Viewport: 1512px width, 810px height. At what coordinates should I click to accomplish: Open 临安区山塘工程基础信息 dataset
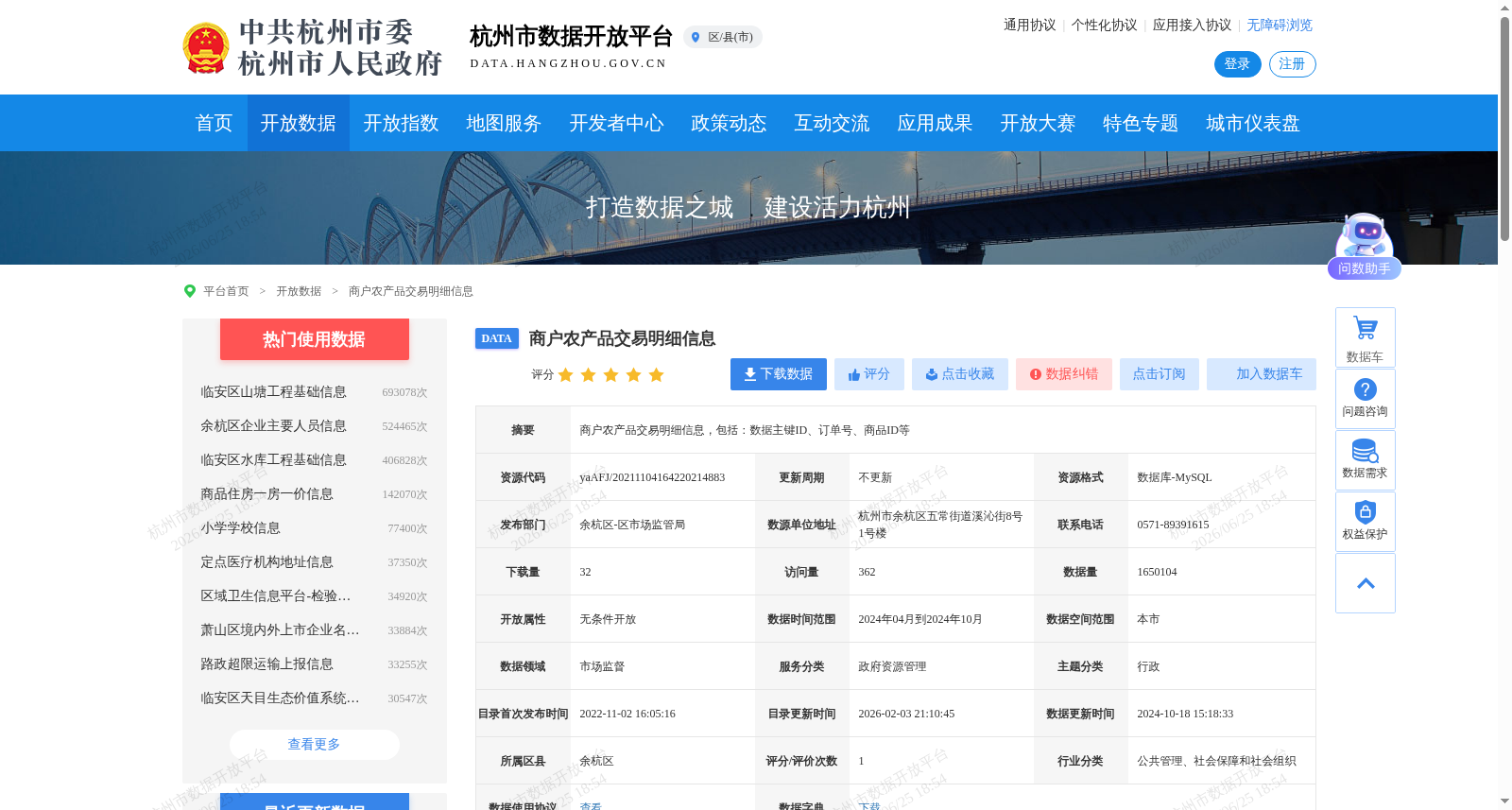[x=274, y=392]
